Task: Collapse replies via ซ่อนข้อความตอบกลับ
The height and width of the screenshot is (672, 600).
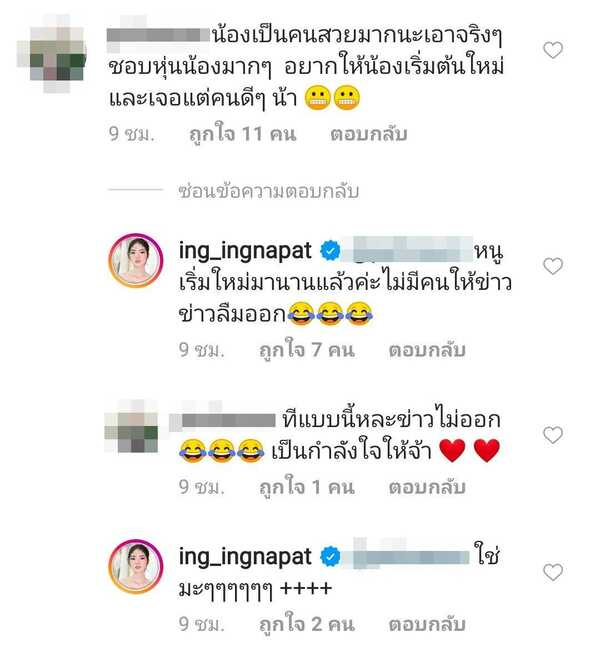Action: (x=269, y=191)
